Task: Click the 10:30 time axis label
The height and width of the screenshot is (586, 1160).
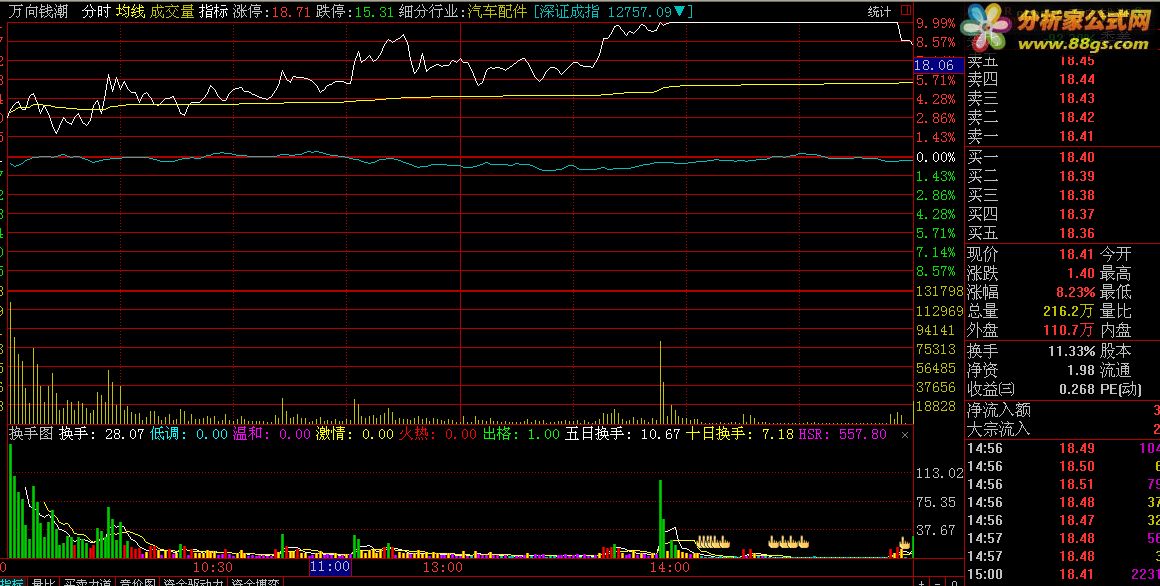Action: [213, 568]
